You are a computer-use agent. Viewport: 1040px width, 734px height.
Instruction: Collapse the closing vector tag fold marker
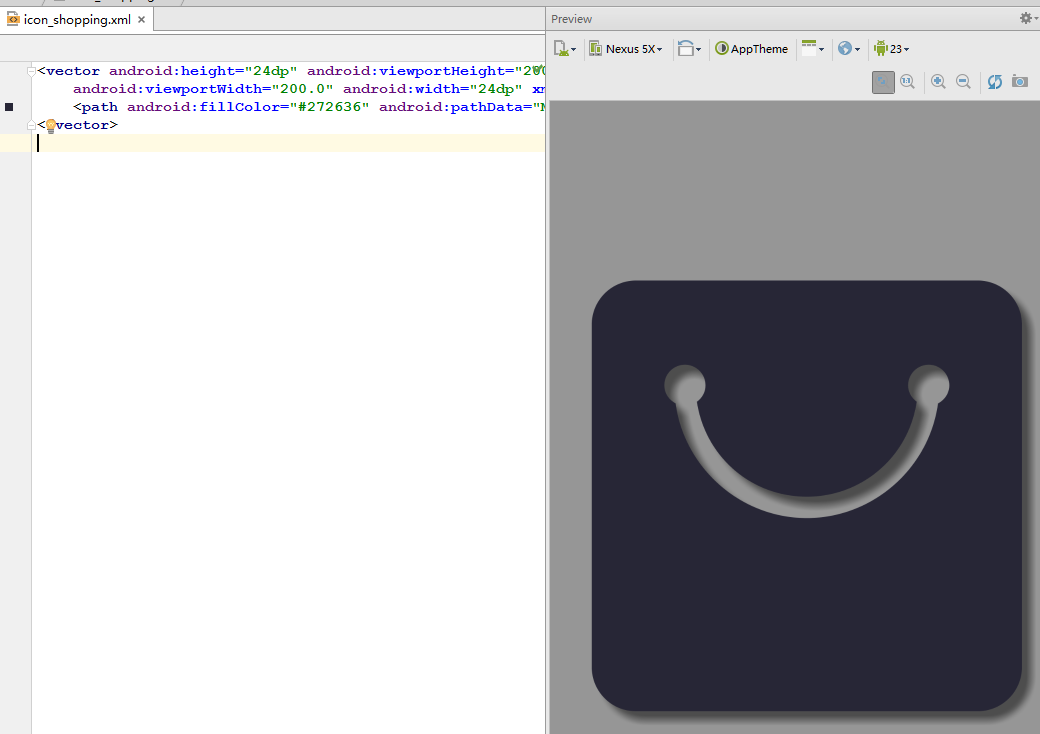31,125
